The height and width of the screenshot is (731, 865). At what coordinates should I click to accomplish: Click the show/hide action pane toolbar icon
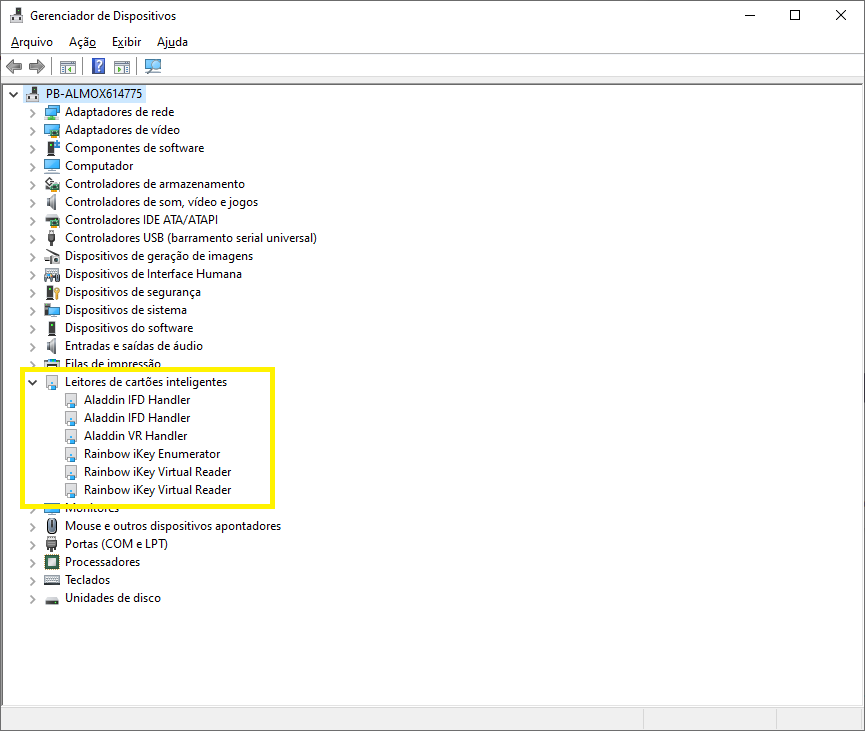coord(122,67)
